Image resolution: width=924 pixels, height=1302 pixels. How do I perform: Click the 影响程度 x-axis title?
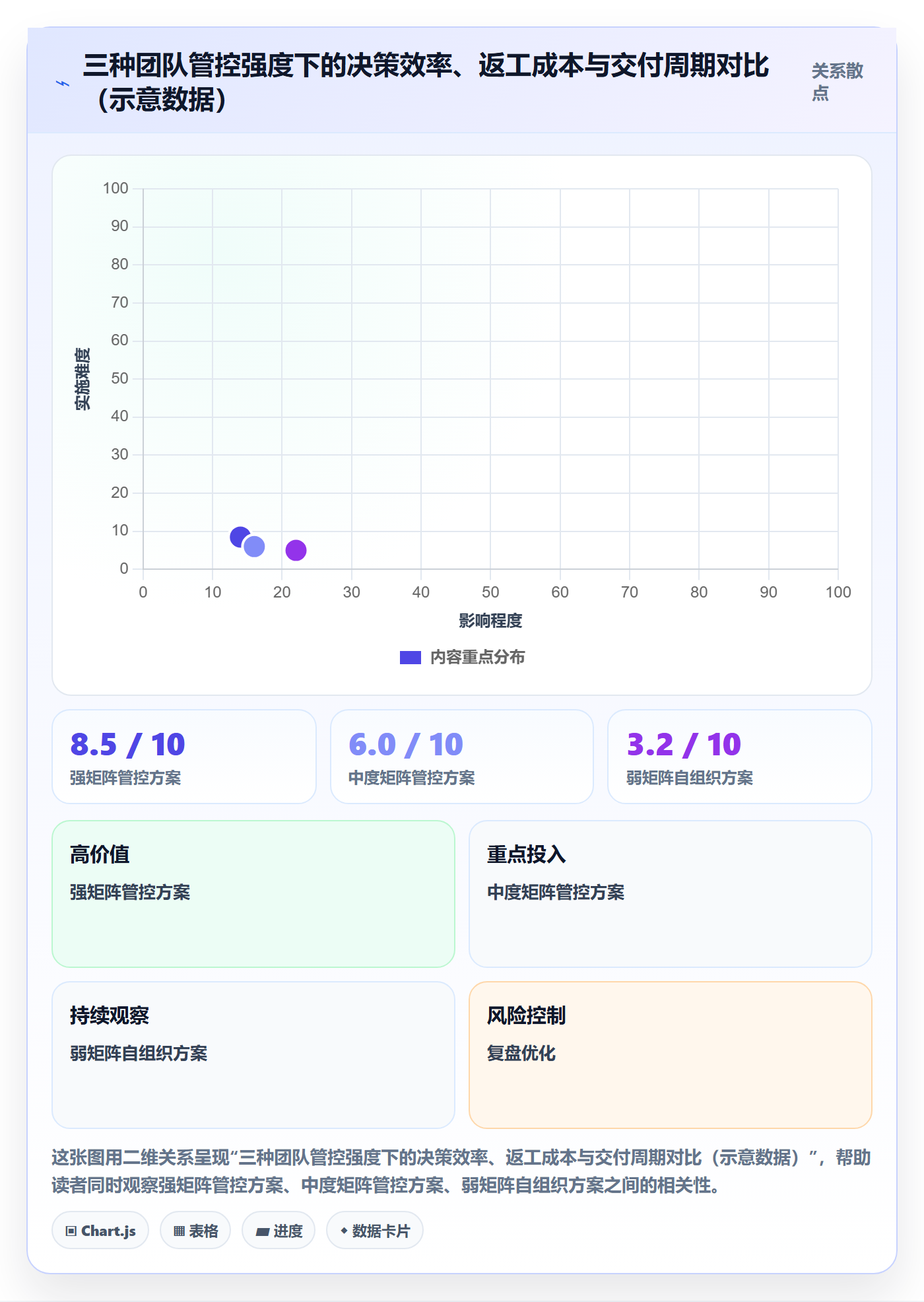pyautogui.click(x=490, y=621)
